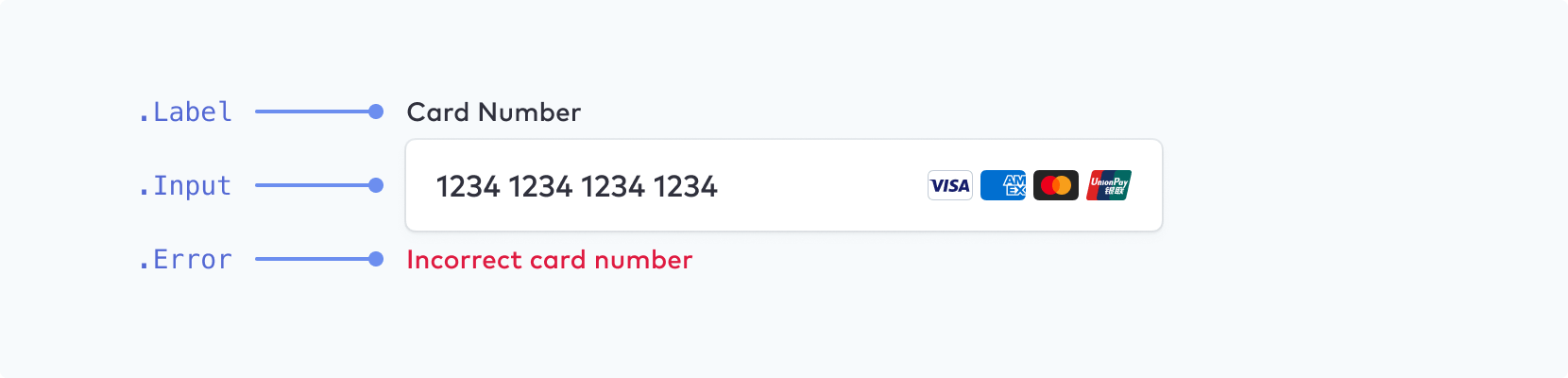The width and height of the screenshot is (1568, 378).
Task: Click the blue dot left of the input box
Action: click(376, 185)
